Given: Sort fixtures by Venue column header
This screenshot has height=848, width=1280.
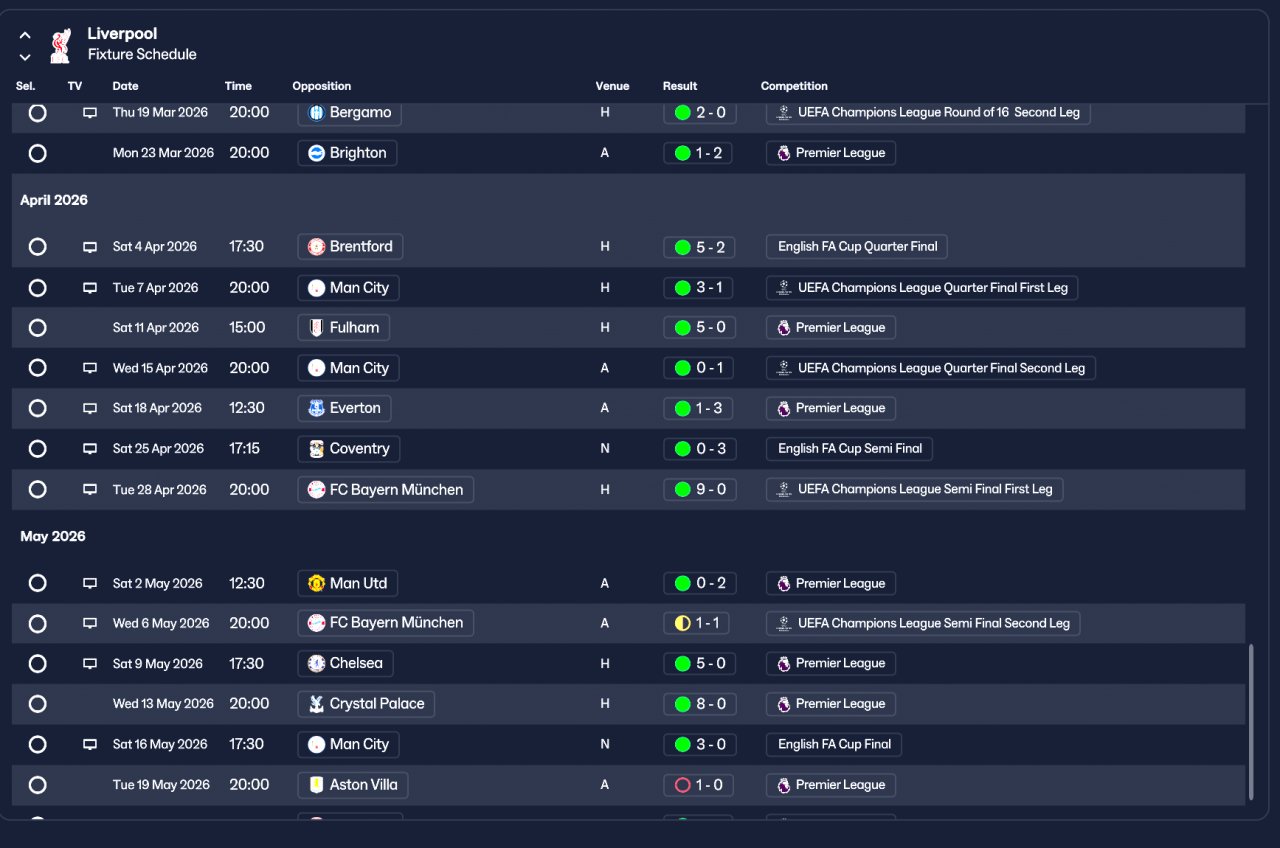Looking at the screenshot, I should pos(612,86).
